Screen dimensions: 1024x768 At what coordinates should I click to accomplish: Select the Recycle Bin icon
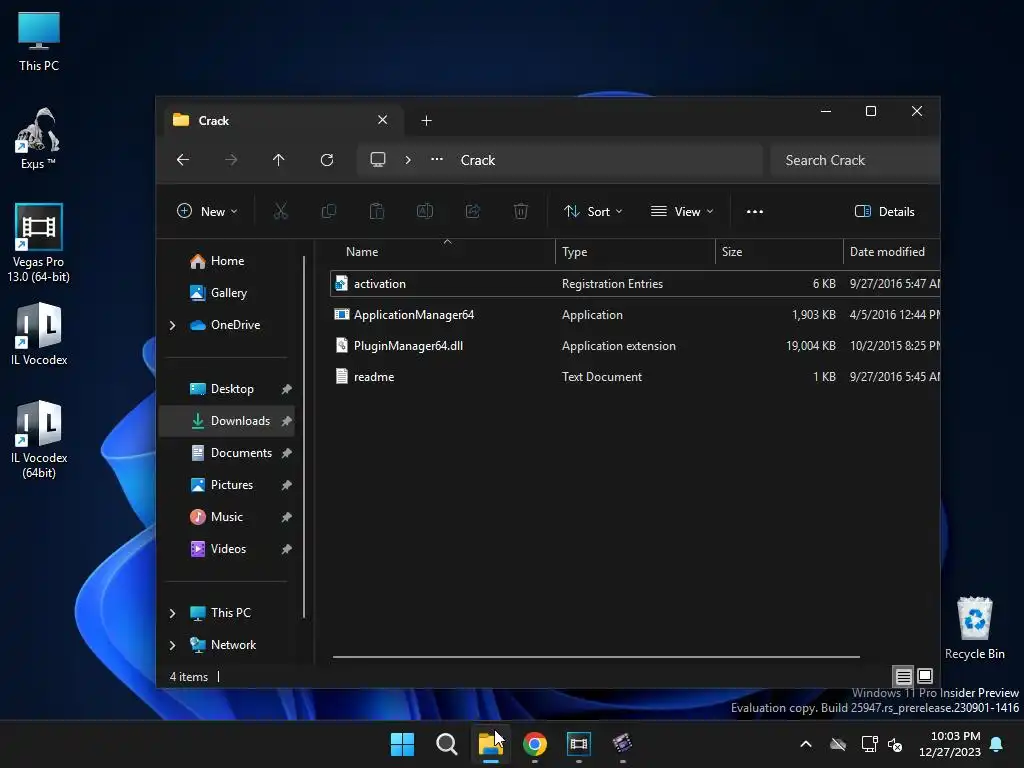pos(974,628)
